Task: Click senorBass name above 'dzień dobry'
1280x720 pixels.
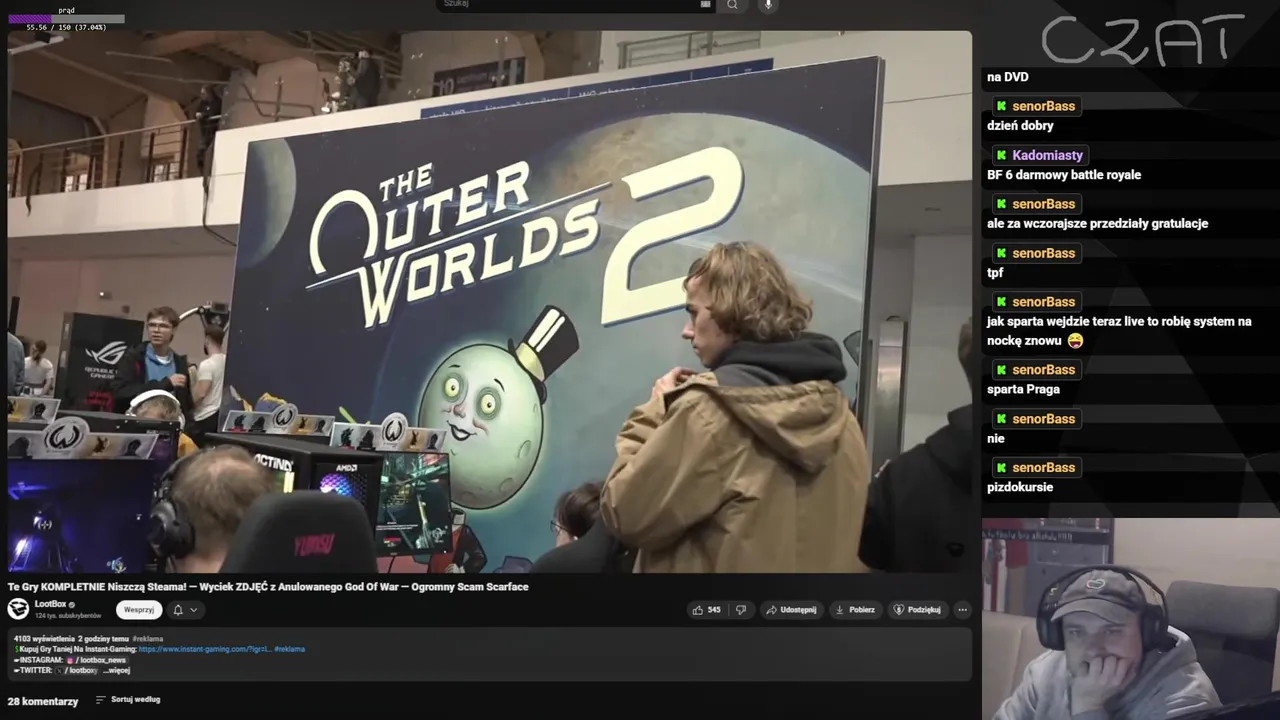Action: coord(1043,106)
